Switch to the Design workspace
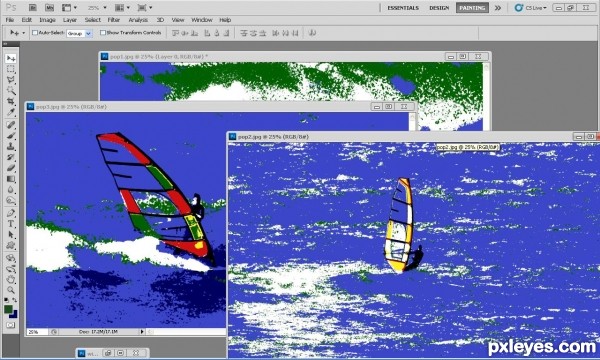600x360 pixels. (x=439, y=8)
